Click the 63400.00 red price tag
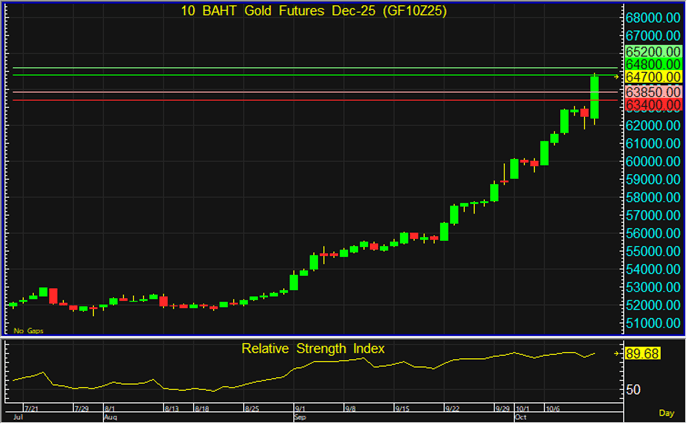This screenshot has width=687, height=424. pos(653,104)
